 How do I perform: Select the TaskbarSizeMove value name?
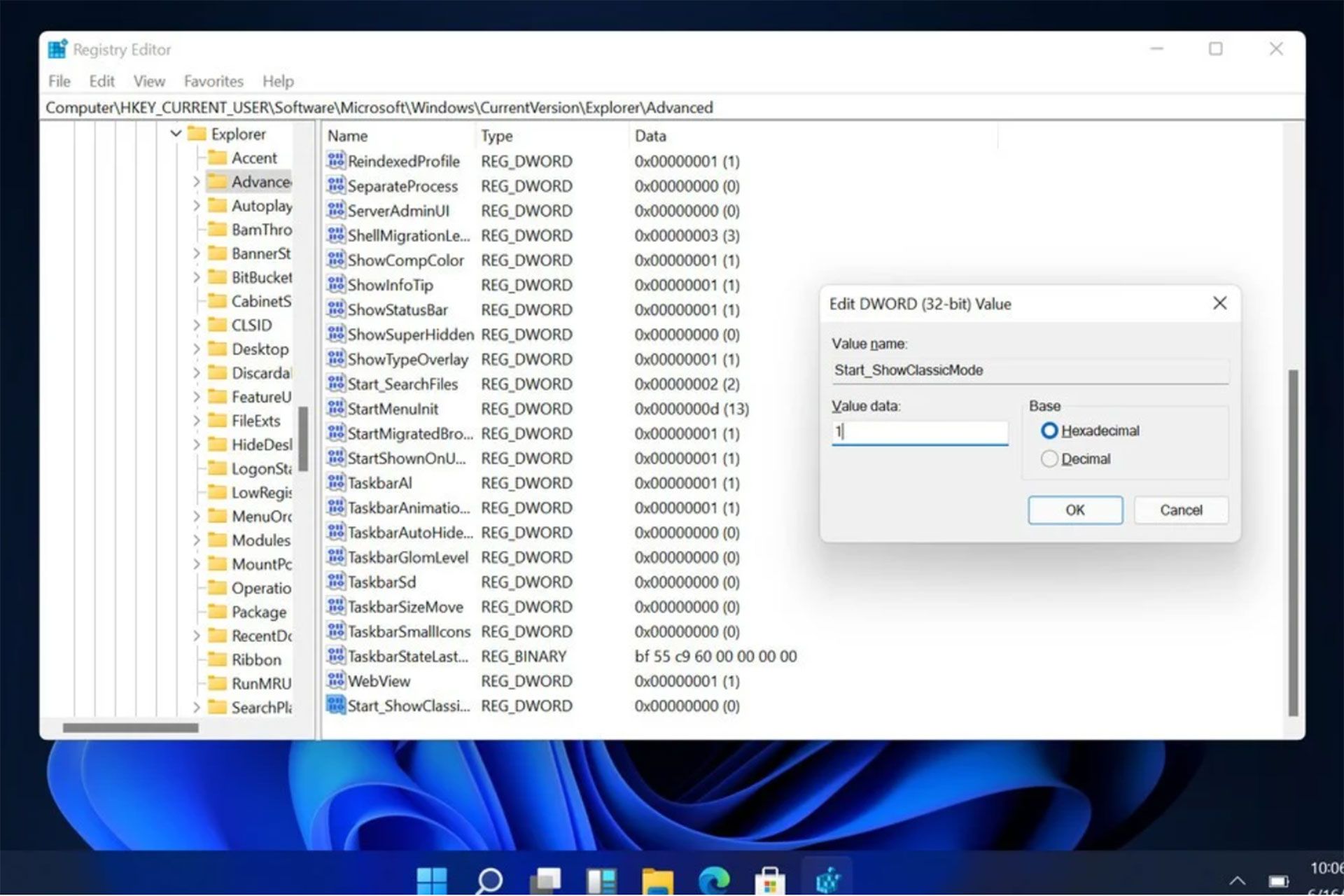[405, 607]
